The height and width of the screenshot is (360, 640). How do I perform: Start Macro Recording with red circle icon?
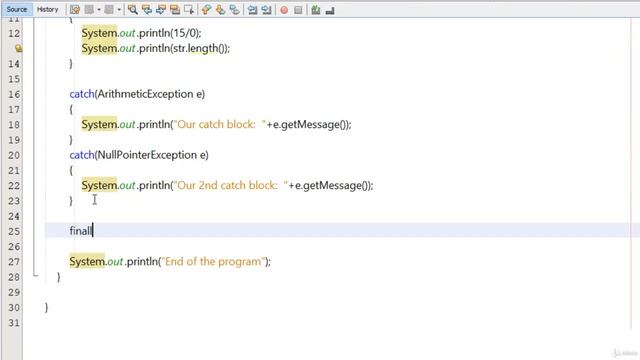(284, 10)
